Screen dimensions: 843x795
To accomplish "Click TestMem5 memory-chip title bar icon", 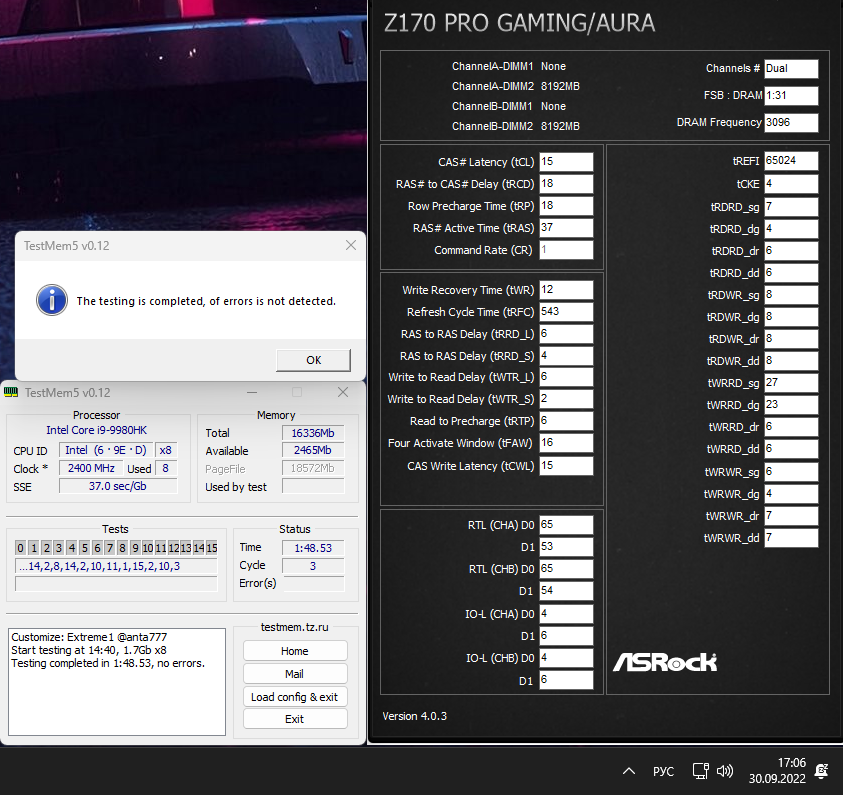I will click(x=11, y=392).
